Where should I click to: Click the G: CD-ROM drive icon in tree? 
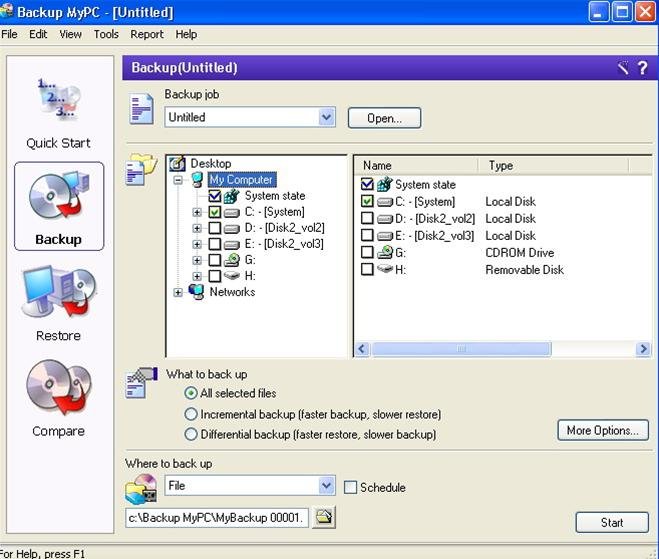(x=232, y=260)
